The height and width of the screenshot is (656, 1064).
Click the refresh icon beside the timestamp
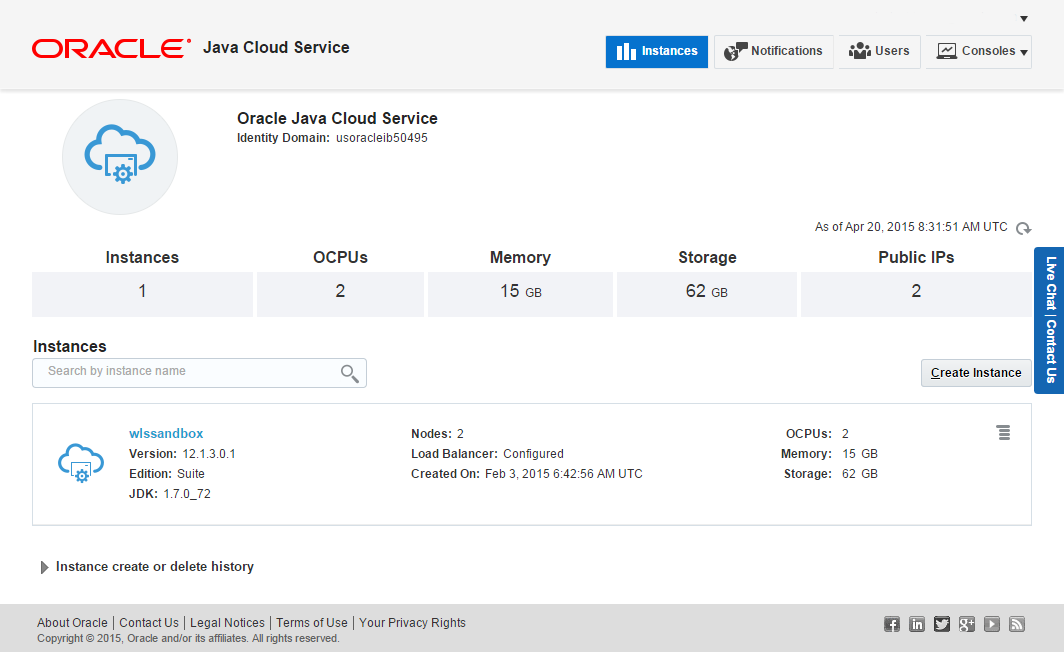point(1023,228)
